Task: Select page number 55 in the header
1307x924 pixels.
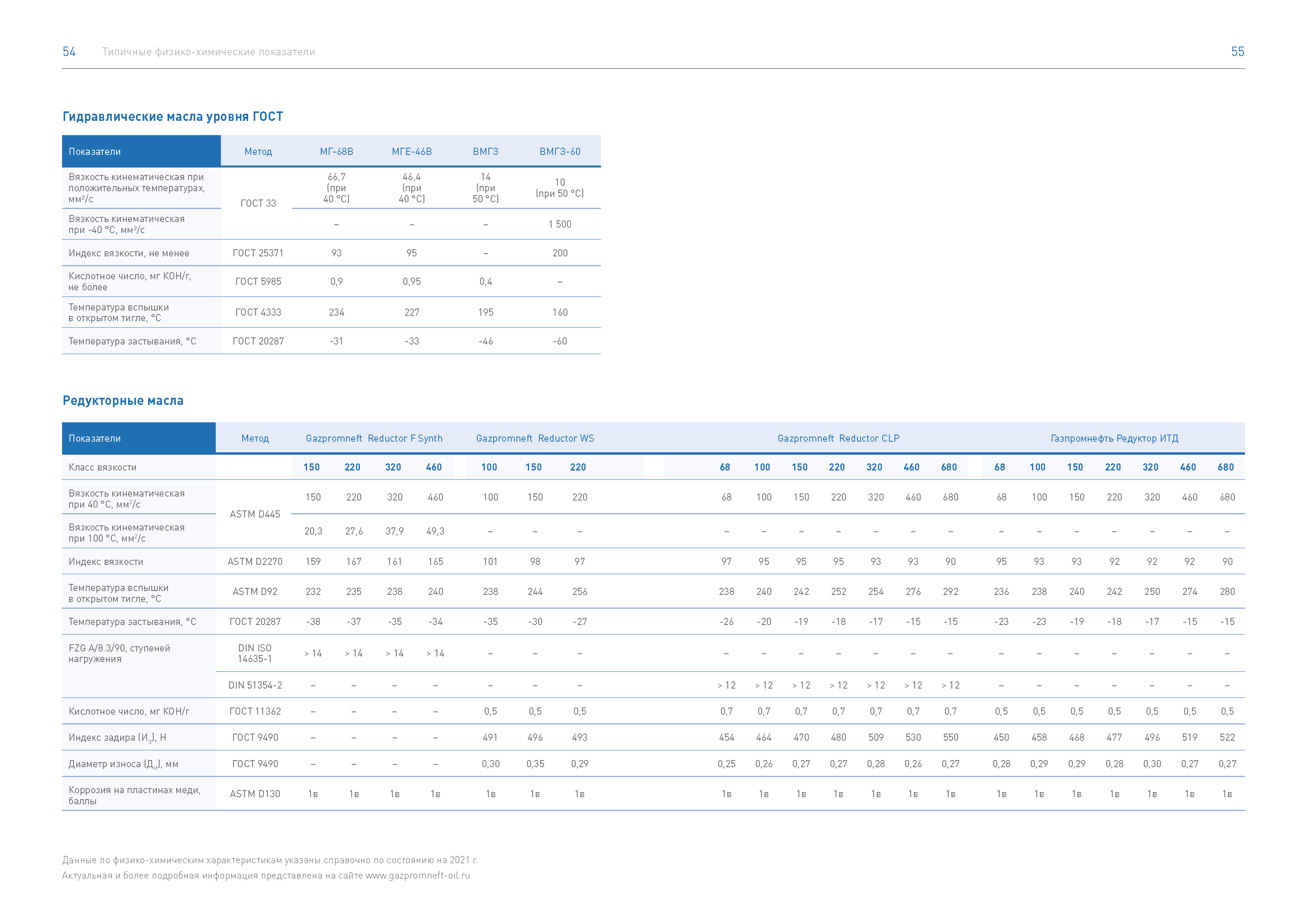Action: point(1237,52)
